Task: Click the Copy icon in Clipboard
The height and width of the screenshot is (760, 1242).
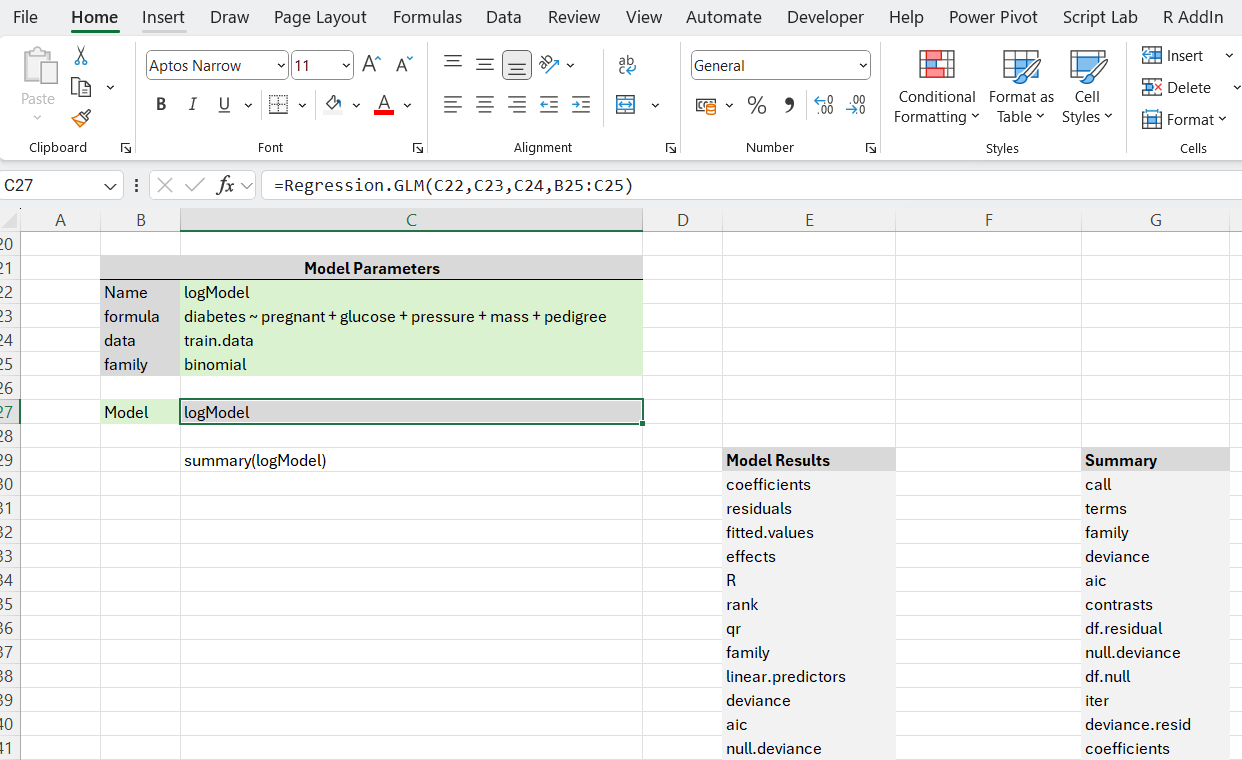Action: tap(81, 87)
